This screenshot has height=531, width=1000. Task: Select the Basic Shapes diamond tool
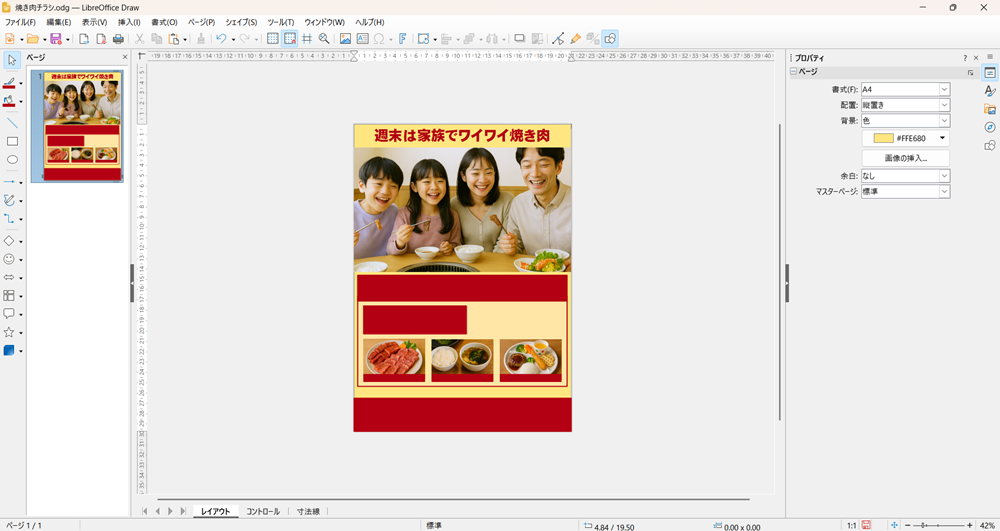point(9,241)
